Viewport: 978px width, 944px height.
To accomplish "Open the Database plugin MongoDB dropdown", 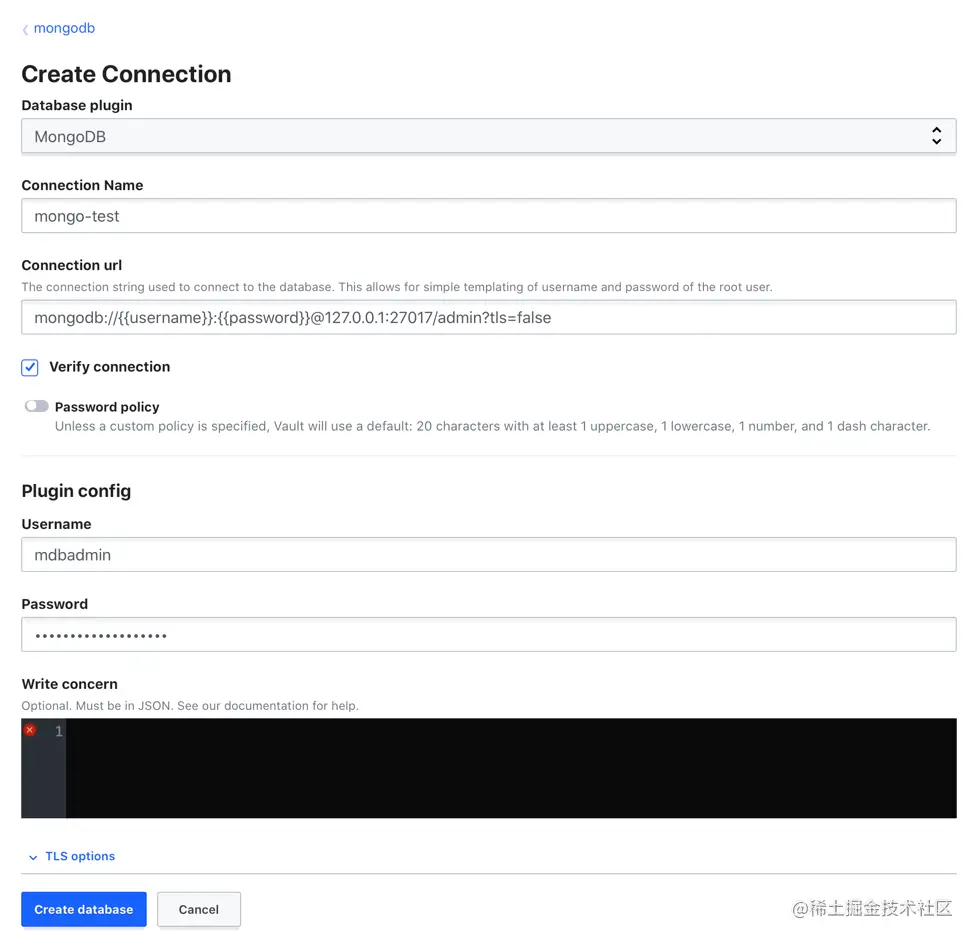I will tap(488, 136).
